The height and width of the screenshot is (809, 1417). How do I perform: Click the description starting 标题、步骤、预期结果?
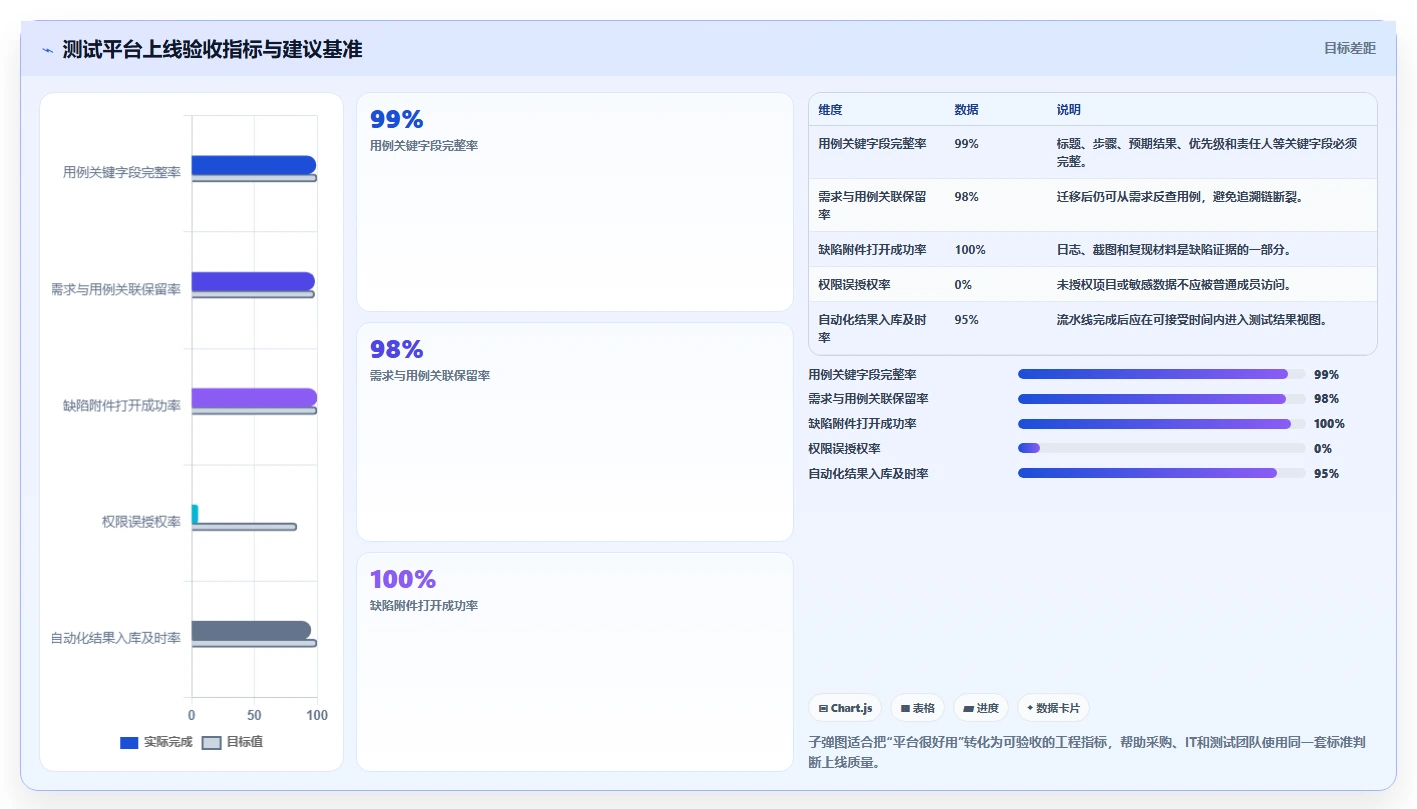[x=1207, y=152]
